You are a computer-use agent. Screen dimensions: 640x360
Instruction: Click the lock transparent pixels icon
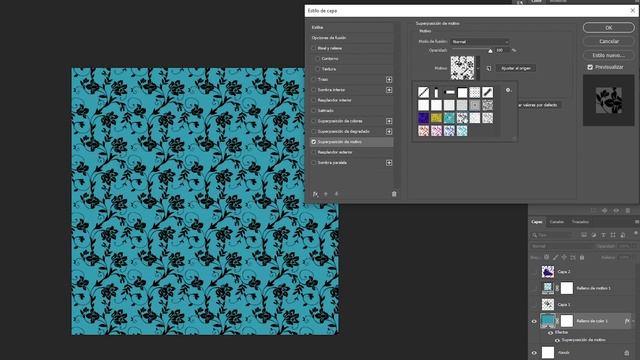tap(546, 257)
